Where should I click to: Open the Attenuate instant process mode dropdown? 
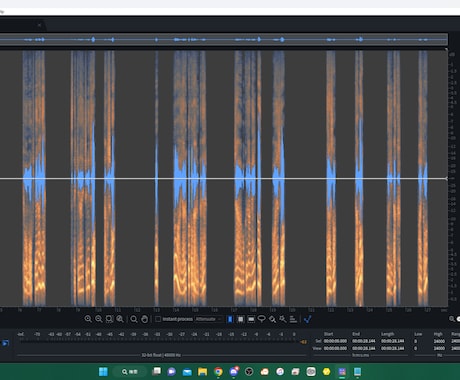pos(209,319)
